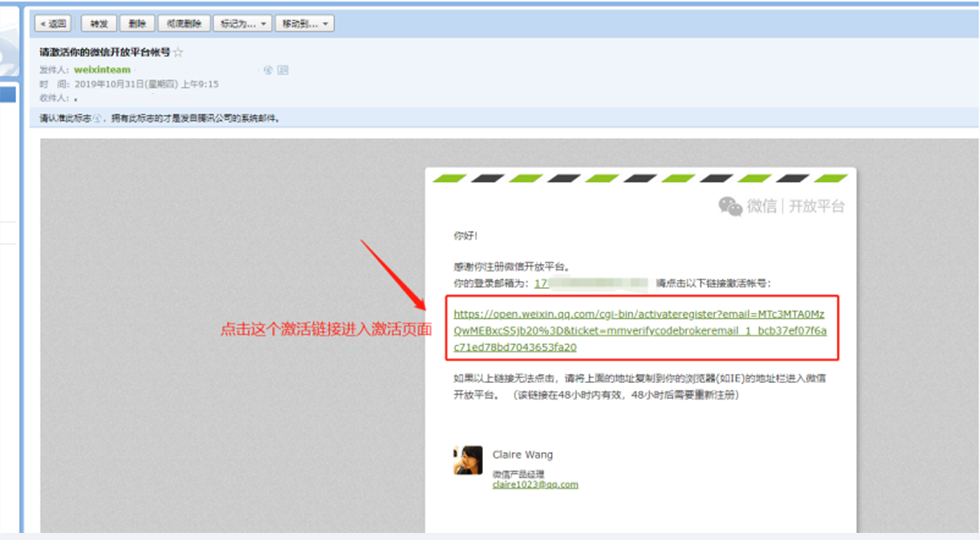The image size is (980, 540).
Task: Permanently delete with 彻底删除 button
Action: tap(184, 24)
